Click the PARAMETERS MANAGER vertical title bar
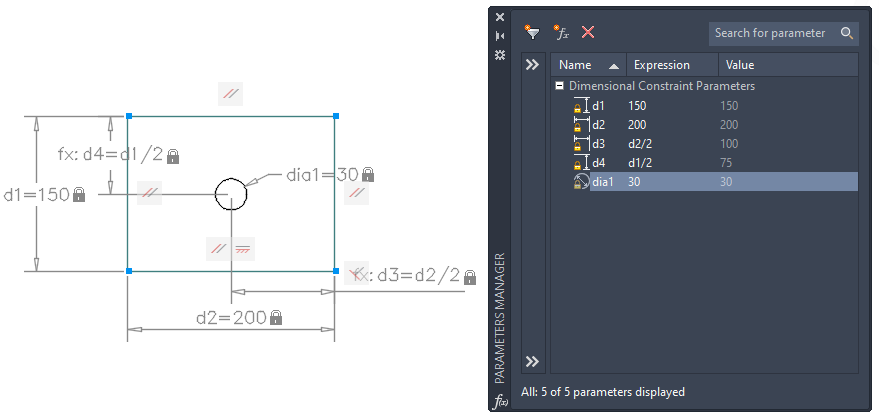This screenshot has width=879, height=416. pos(501,318)
